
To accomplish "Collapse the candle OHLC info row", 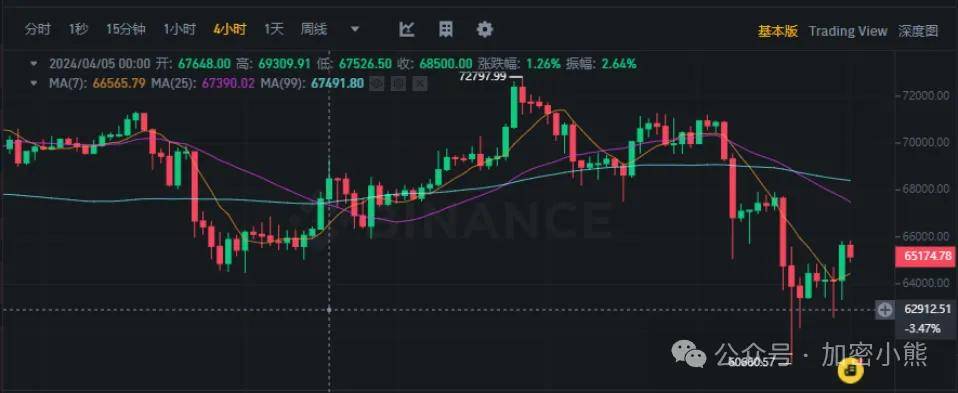I will point(35,64).
